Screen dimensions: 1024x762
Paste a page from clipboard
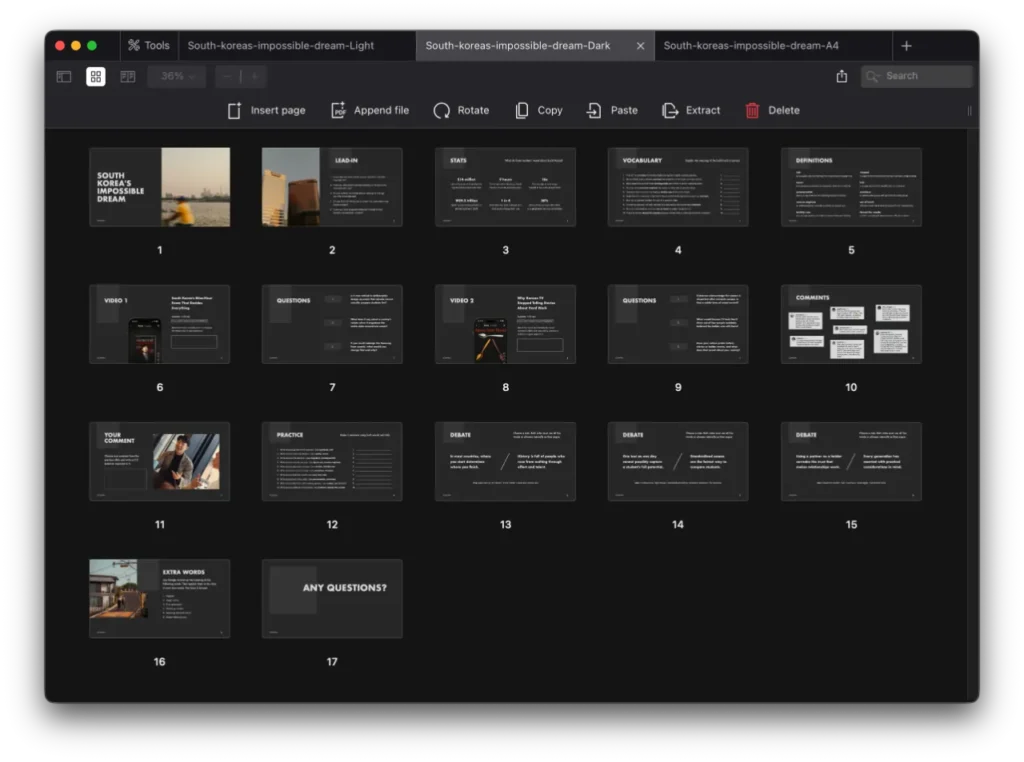[x=612, y=110]
